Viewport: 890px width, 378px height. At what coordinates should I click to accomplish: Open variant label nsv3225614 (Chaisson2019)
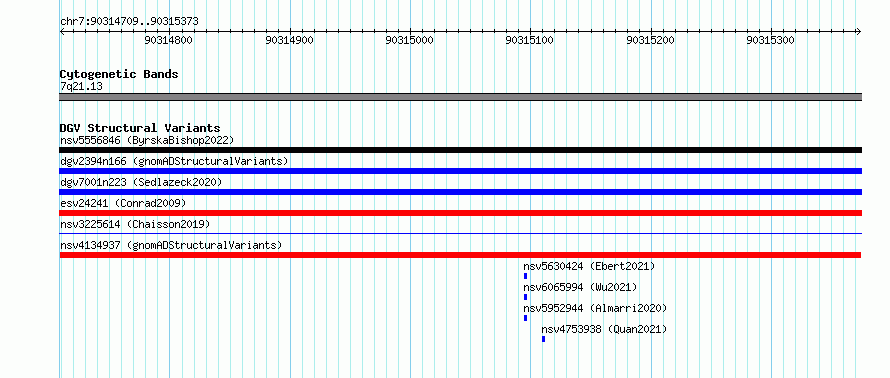(135, 224)
